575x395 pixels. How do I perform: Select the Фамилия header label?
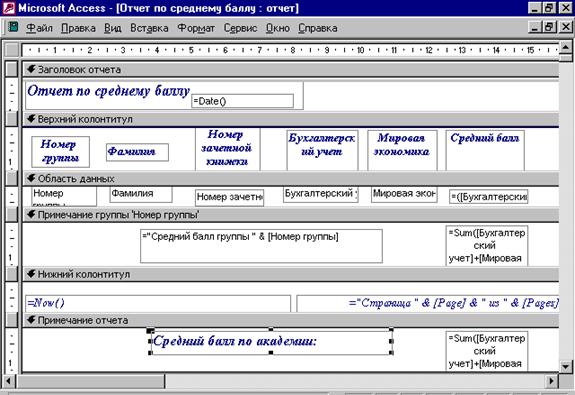137,152
